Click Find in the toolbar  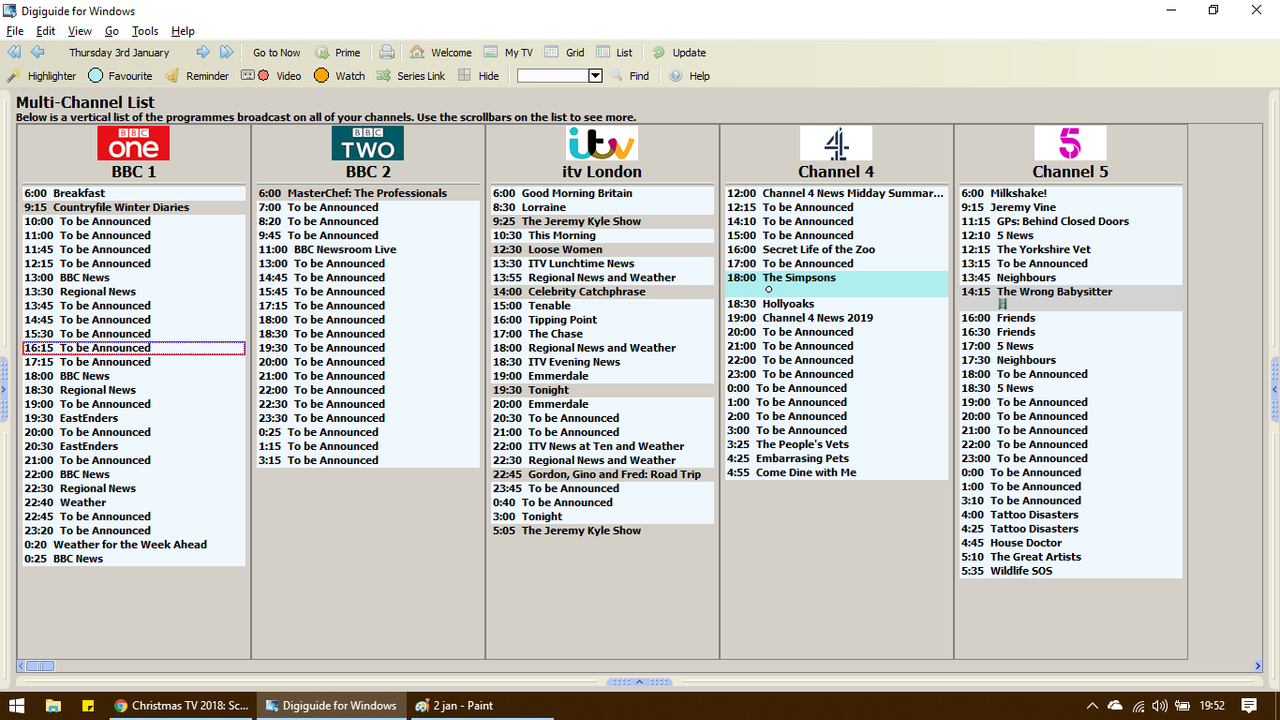[630, 76]
